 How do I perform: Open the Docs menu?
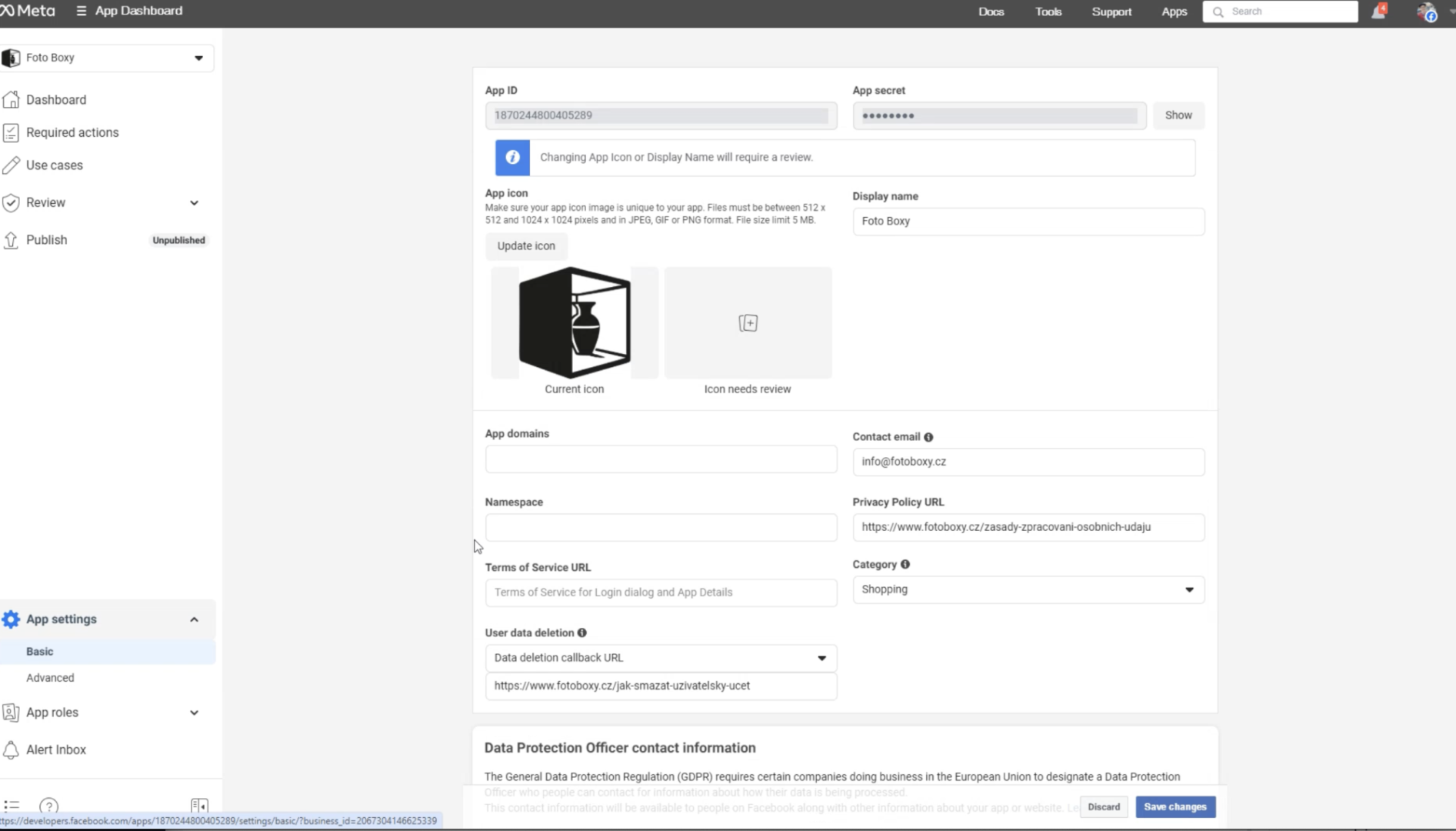tap(991, 12)
